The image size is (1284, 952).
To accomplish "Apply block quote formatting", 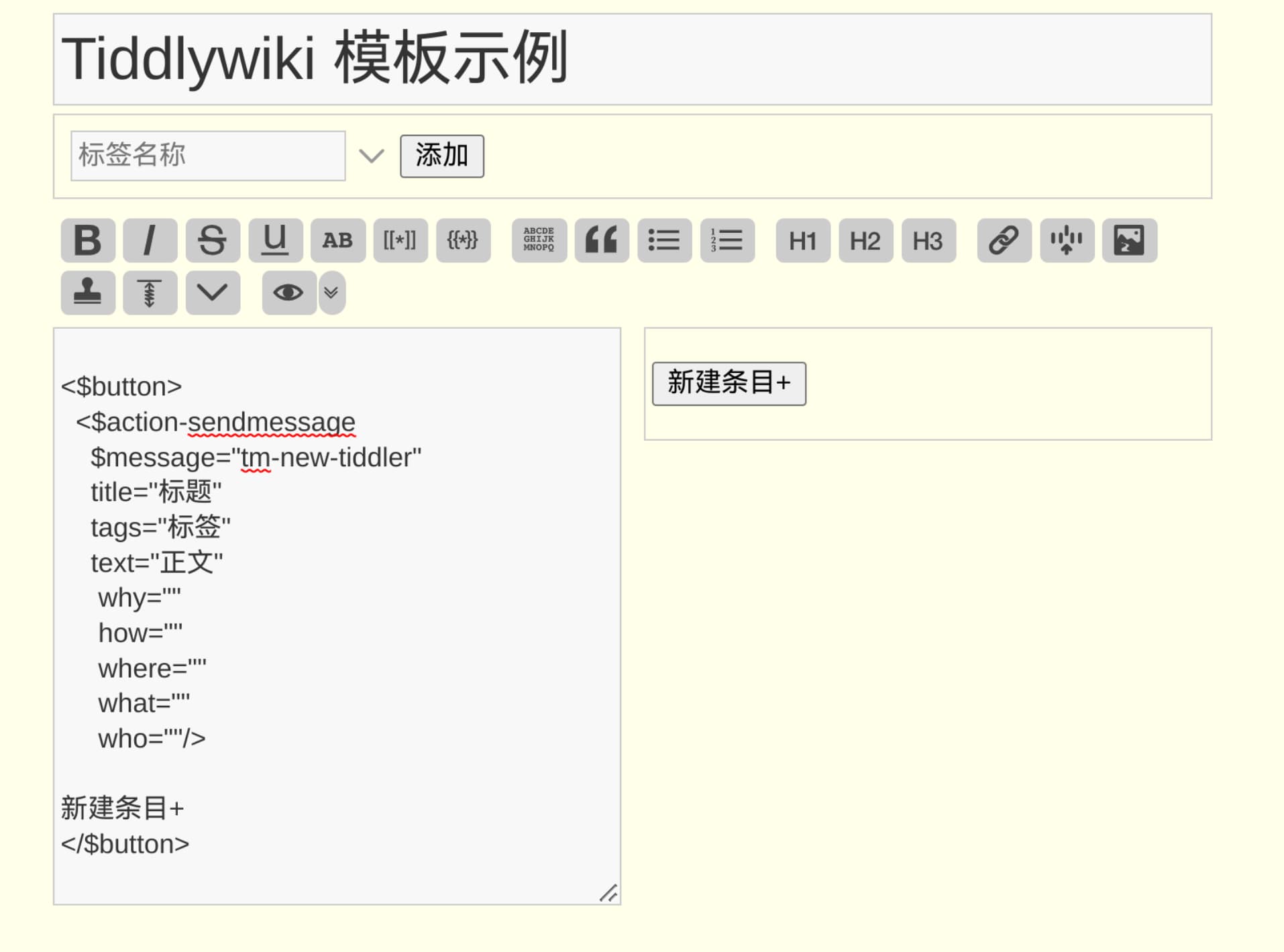I will tap(602, 240).
